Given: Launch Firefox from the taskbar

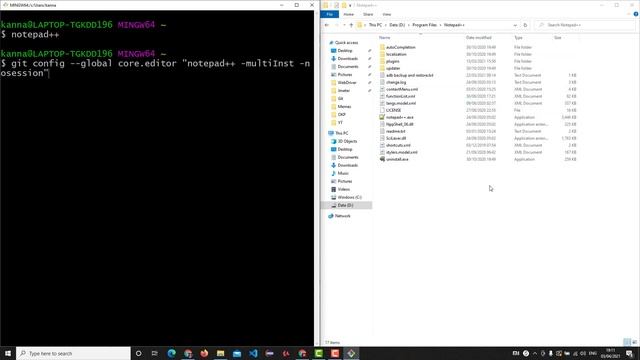Looking at the screenshot, I should tap(204, 353).
